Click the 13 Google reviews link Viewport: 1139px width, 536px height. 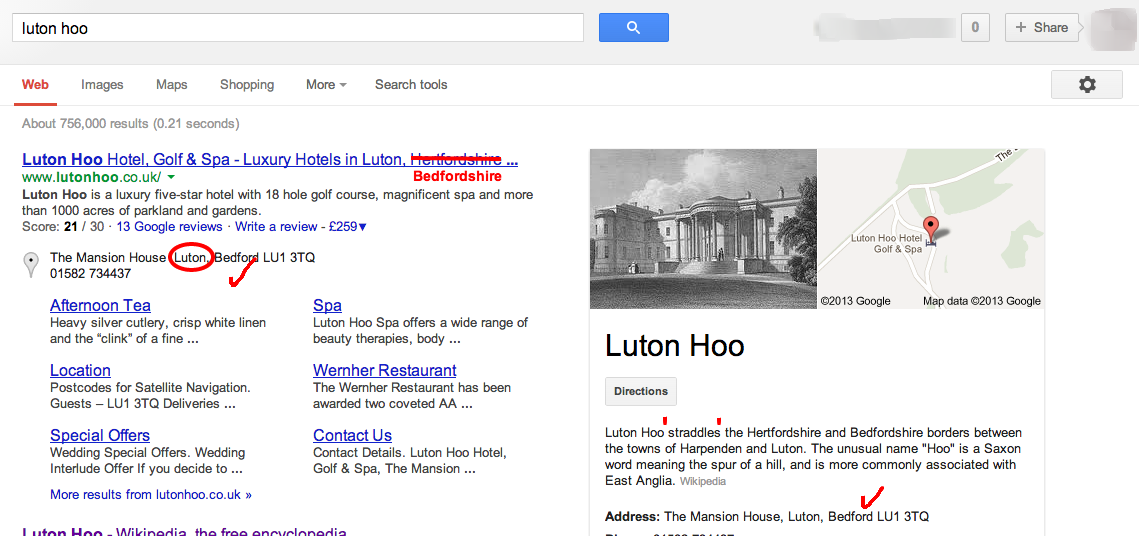[x=169, y=227]
